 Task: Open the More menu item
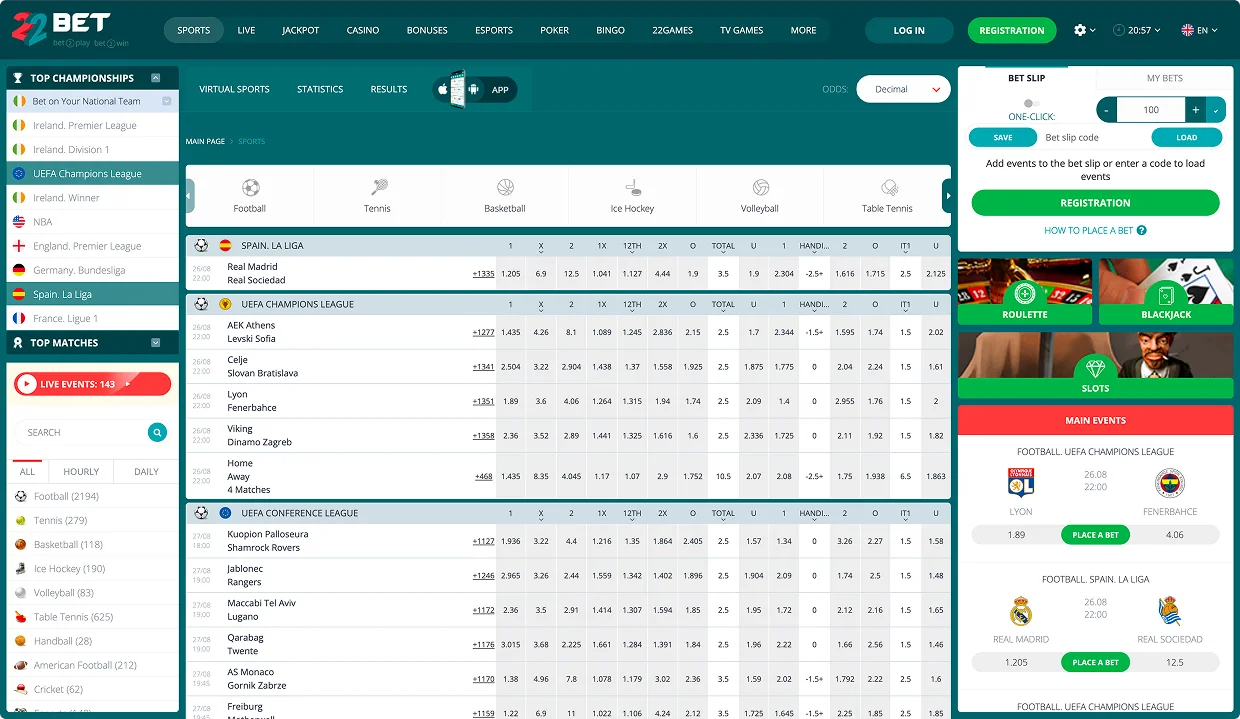pos(803,30)
